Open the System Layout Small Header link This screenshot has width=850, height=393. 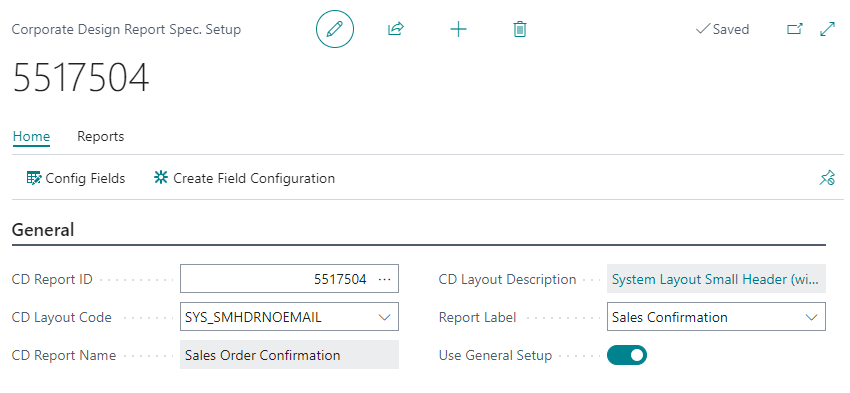point(717,279)
